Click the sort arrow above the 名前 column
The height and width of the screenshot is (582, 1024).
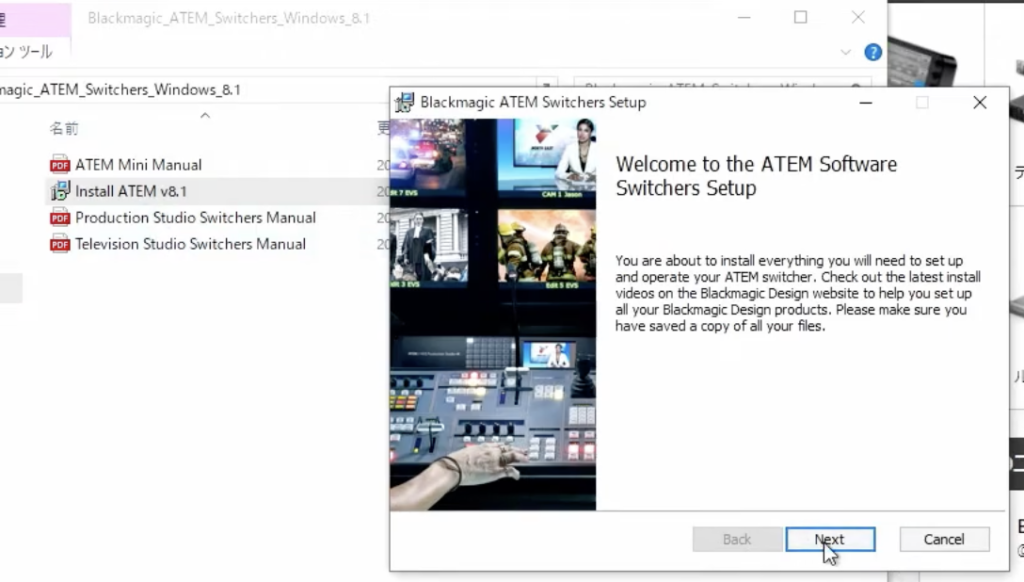[205, 114]
